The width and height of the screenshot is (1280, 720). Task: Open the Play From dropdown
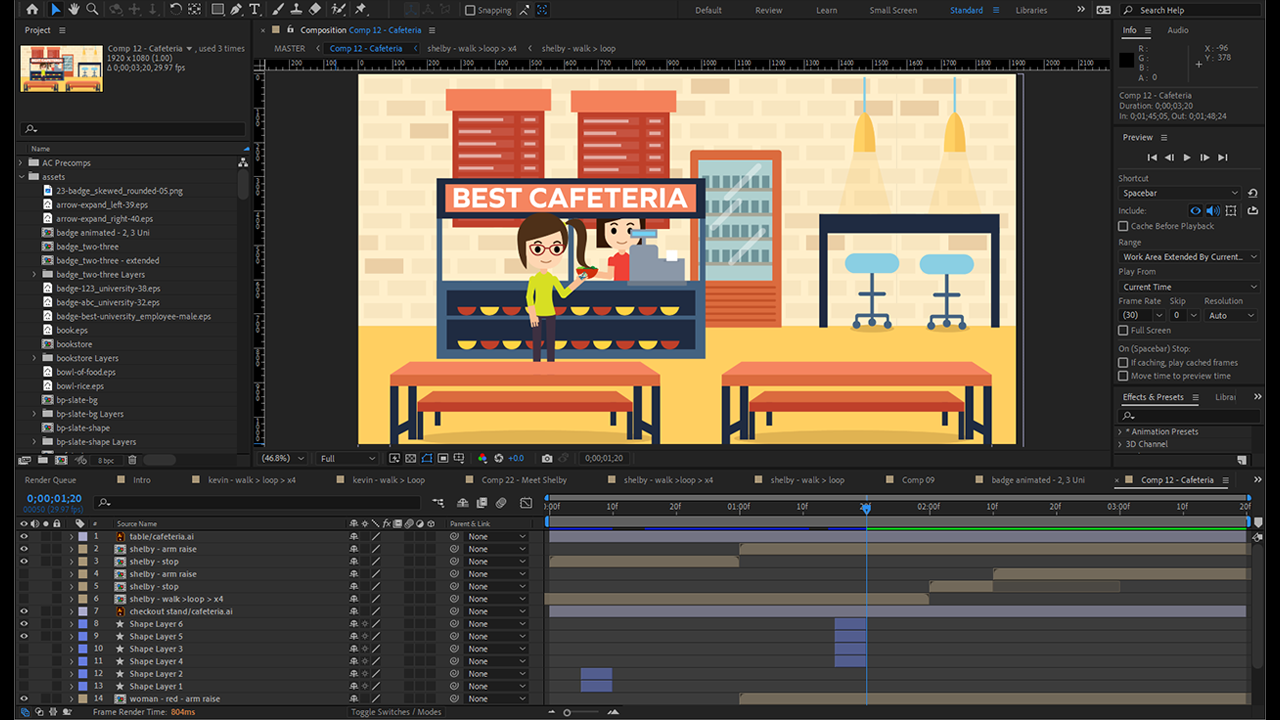coord(1188,287)
